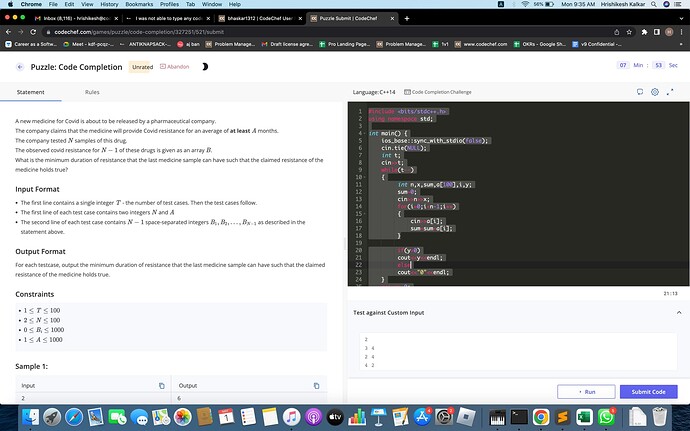Reload the page with the refresh icon
Viewport: 690px width, 431px height.
pos(33,32)
